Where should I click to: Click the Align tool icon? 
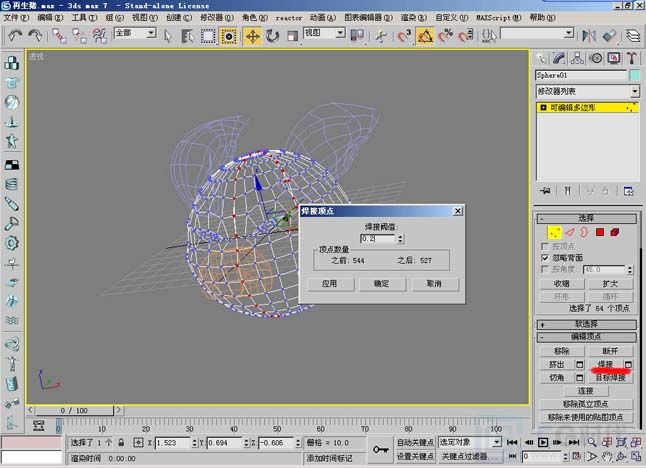609,36
